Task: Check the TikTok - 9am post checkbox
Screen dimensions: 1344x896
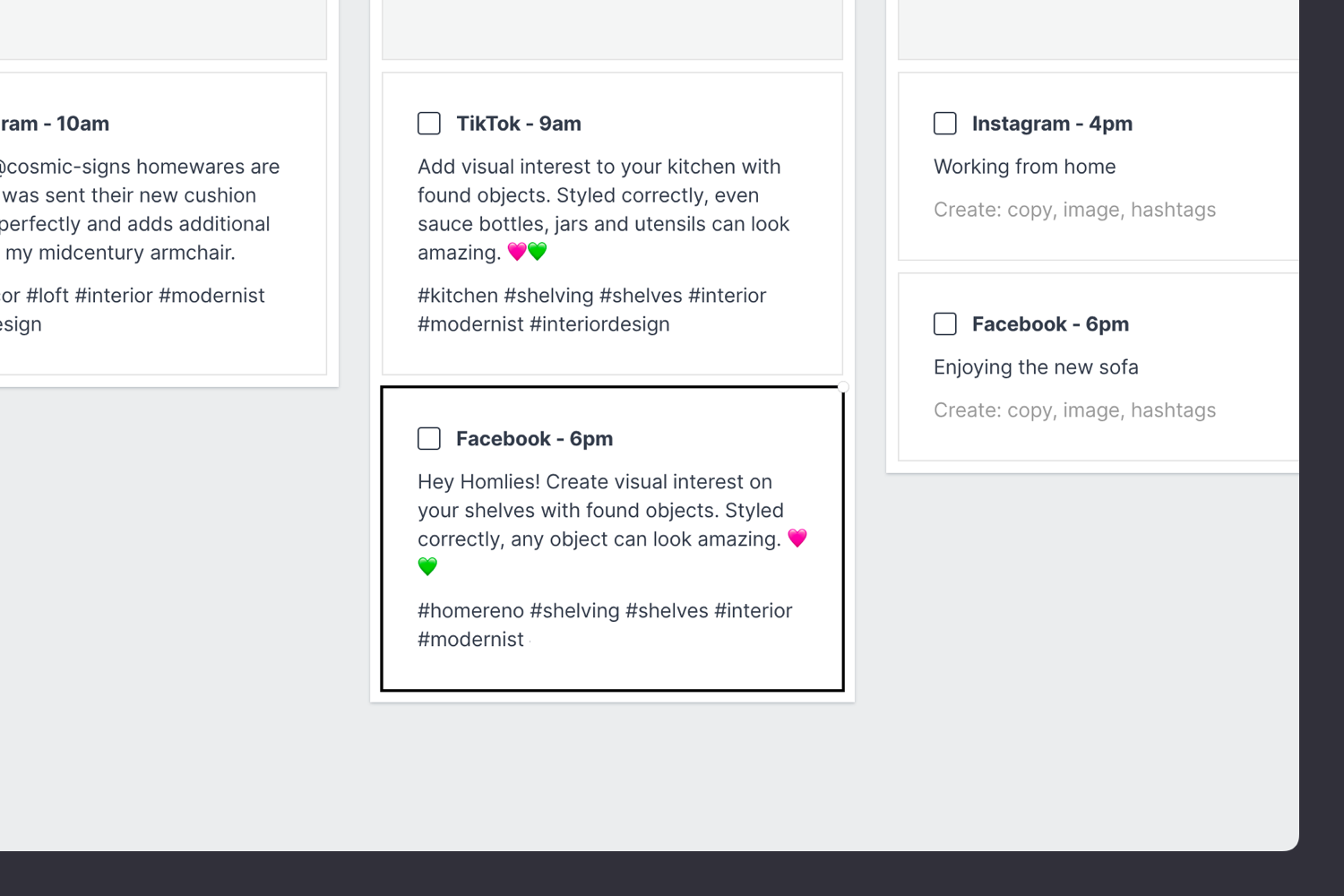Action: coord(429,124)
